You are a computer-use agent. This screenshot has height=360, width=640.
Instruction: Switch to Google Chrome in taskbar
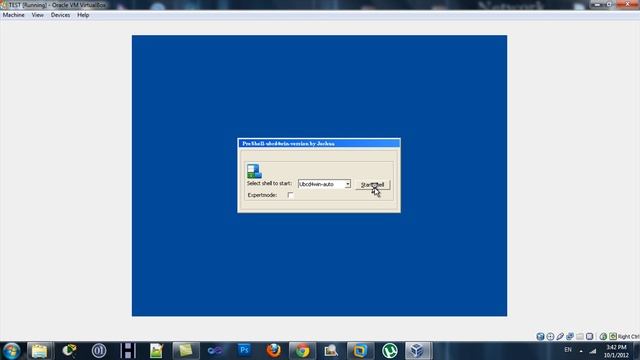point(302,351)
